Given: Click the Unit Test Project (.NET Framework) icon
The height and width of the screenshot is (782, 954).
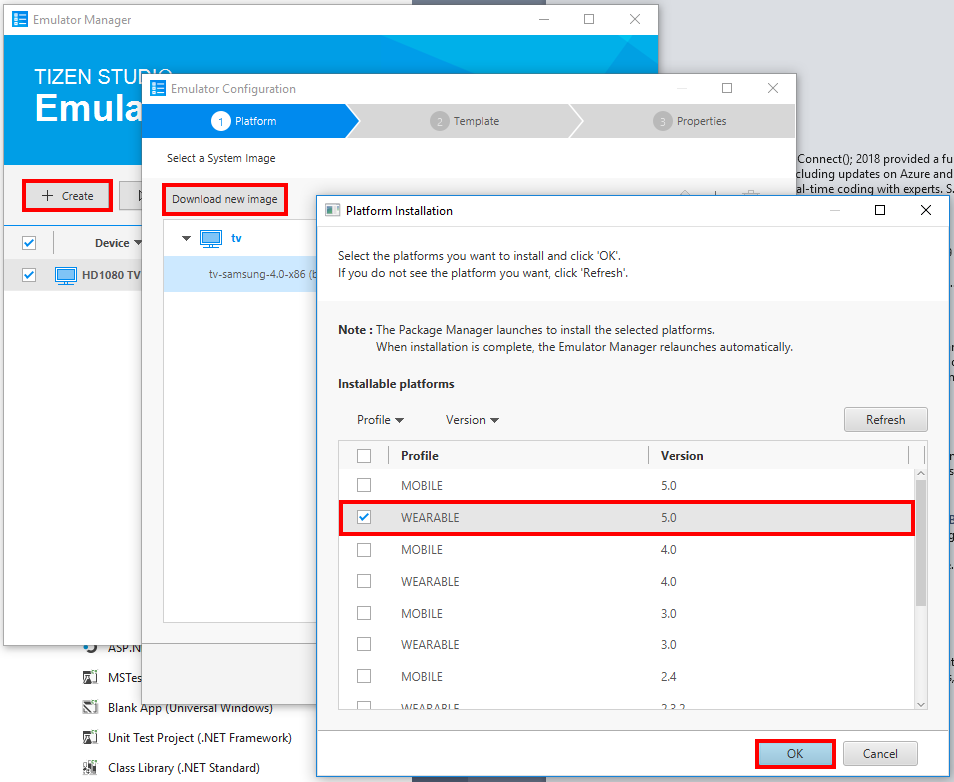Looking at the screenshot, I should 90,737.
